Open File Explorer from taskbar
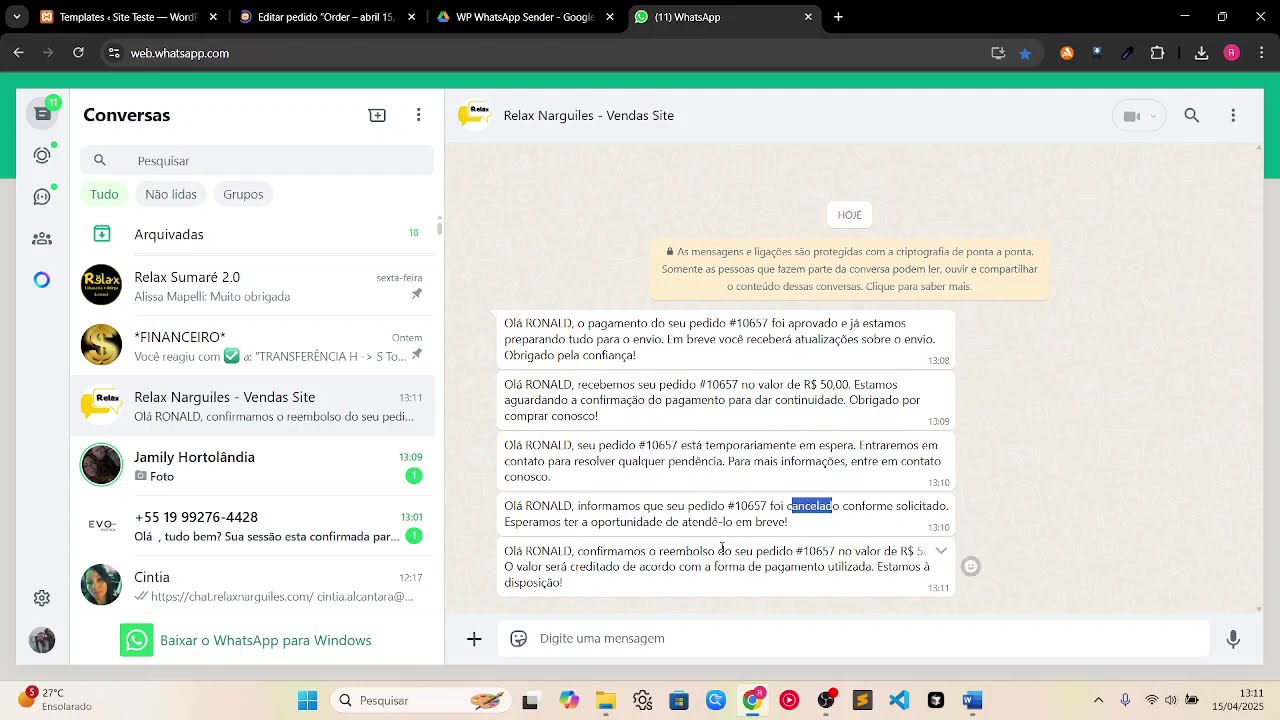This screenshot has width=1280, height=720. click(x=605, y=700)
